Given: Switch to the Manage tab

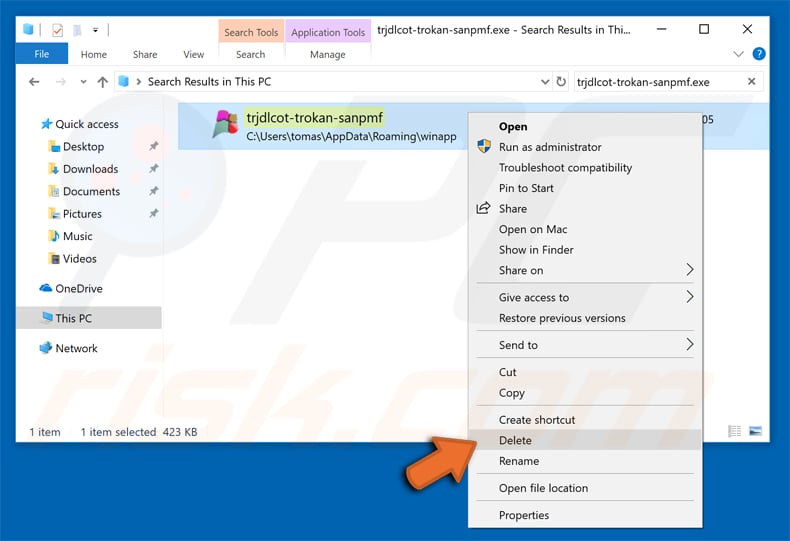Looking at the screenshot, I should (327, 54).
